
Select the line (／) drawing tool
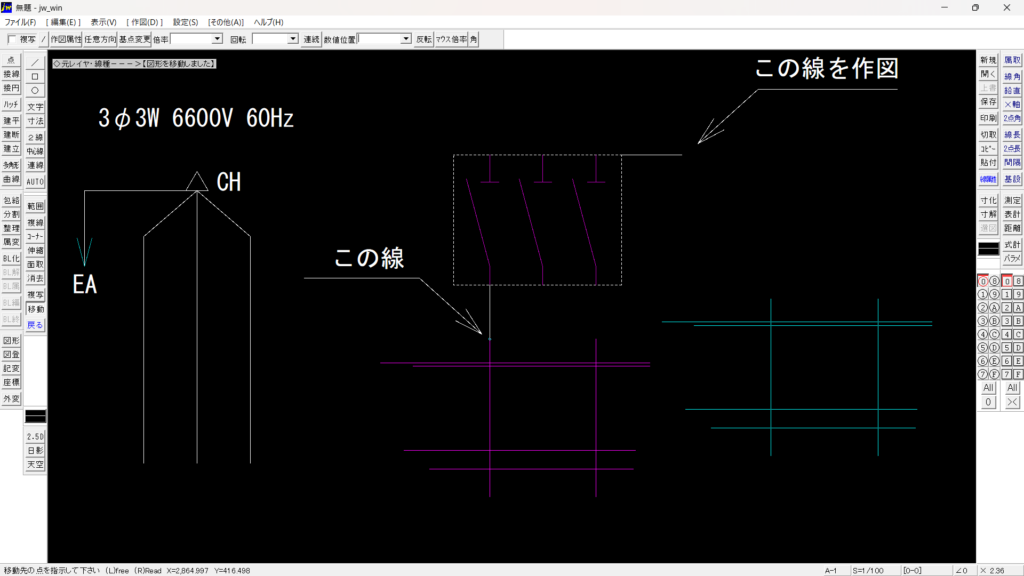[x=35, y=61]
